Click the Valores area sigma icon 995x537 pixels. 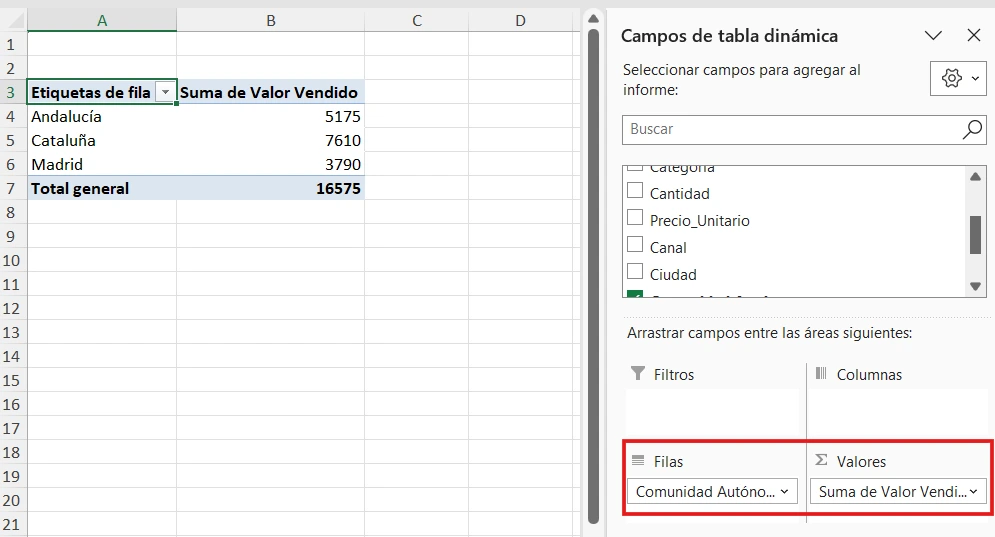[x=820, y=460]
